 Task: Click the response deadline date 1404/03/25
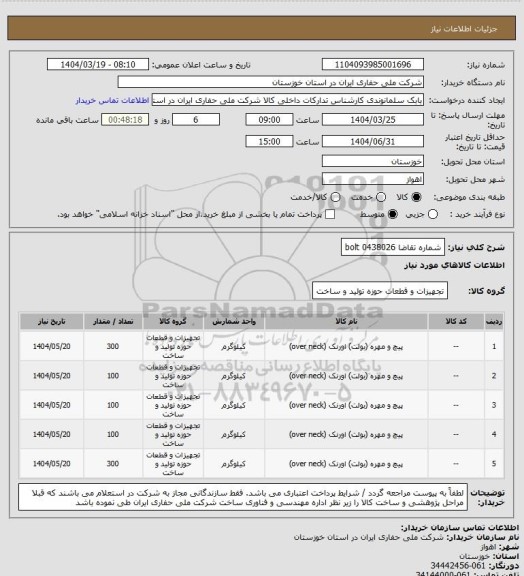coord(373,120)
